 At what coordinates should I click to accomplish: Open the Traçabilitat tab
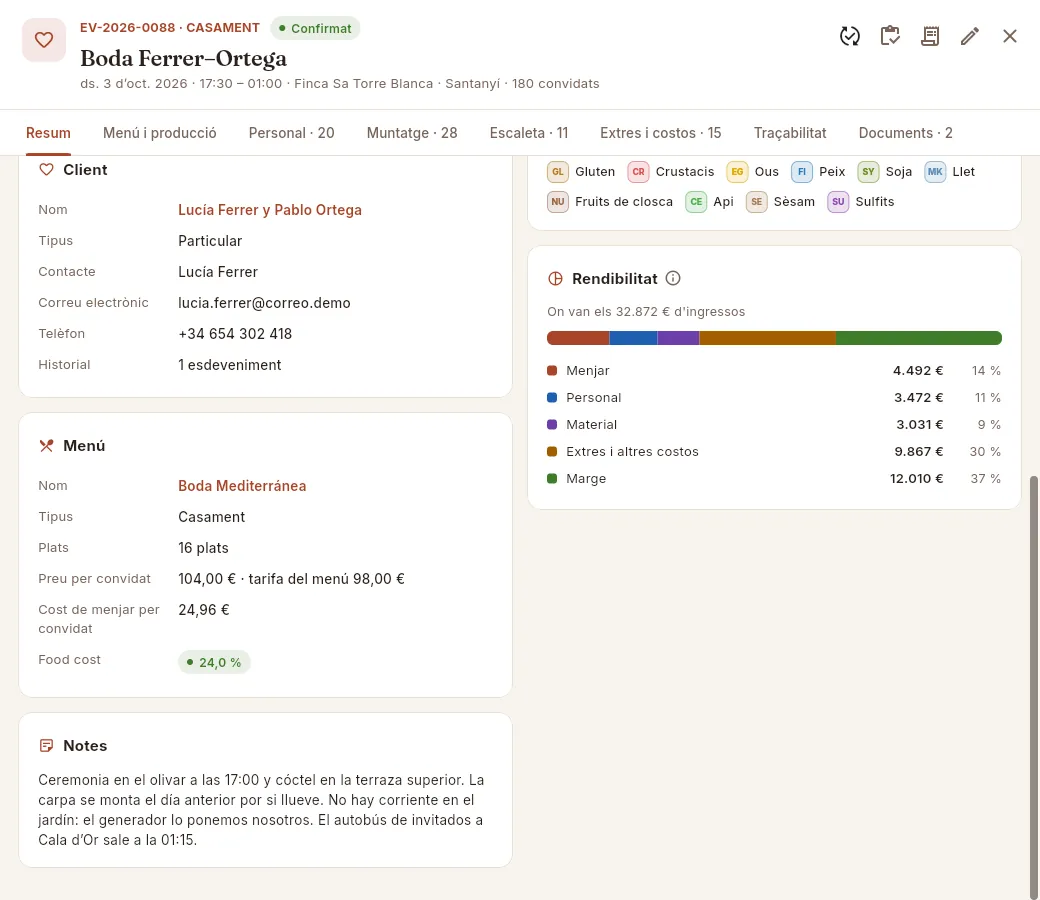coord(790,133)
